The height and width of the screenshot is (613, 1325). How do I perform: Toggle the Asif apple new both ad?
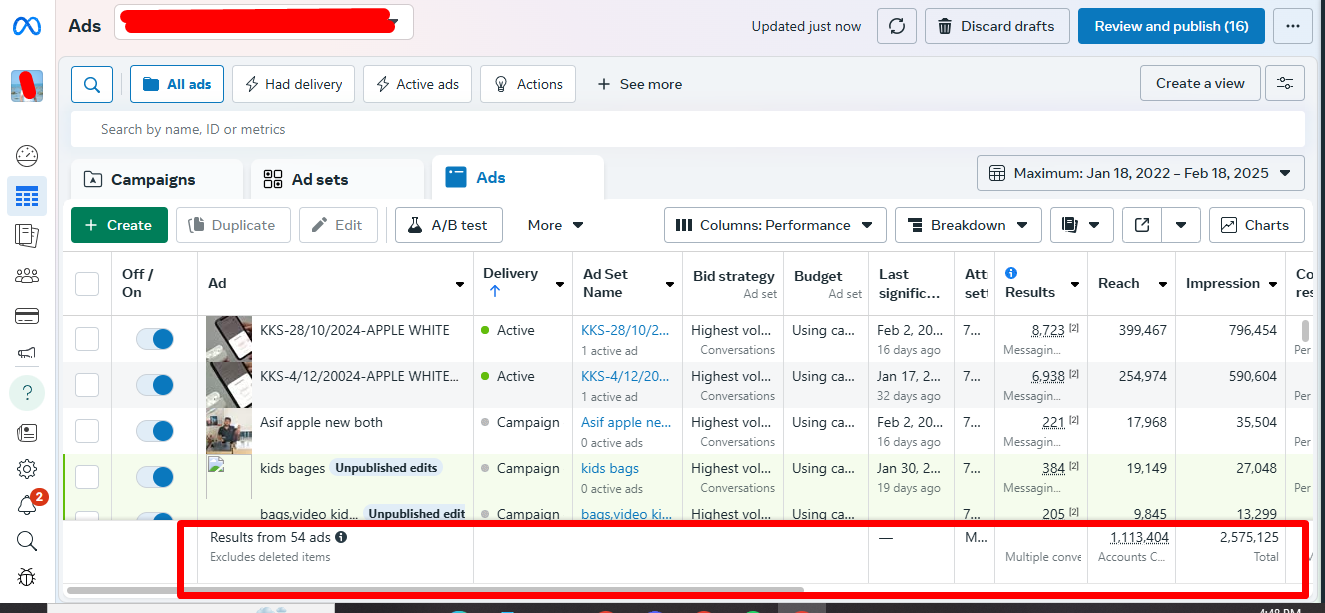coord(155,431)
